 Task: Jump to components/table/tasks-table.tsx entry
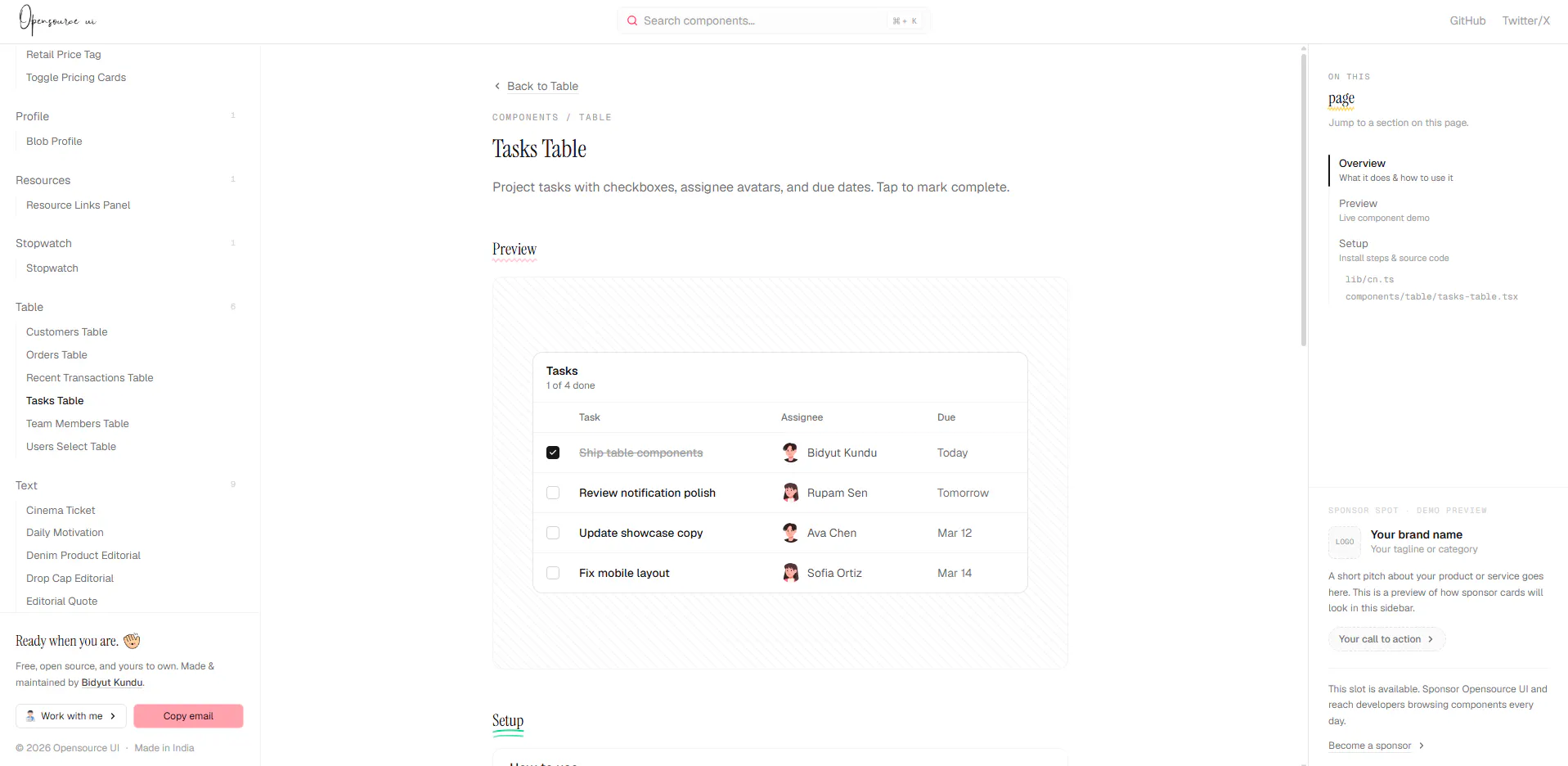pyautogui.click(x=1431, y=296)
